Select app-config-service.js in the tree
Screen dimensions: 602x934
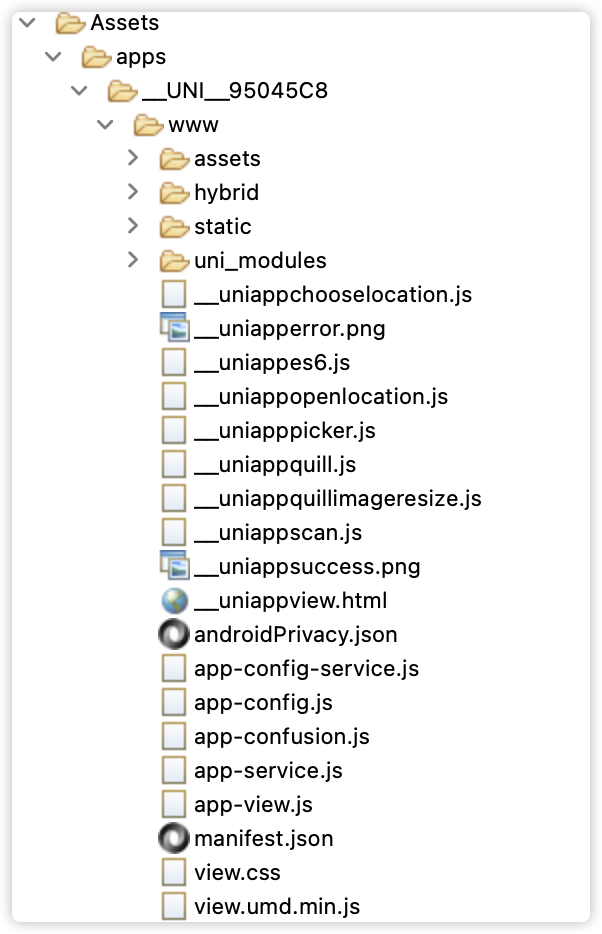tap(306, 669)
